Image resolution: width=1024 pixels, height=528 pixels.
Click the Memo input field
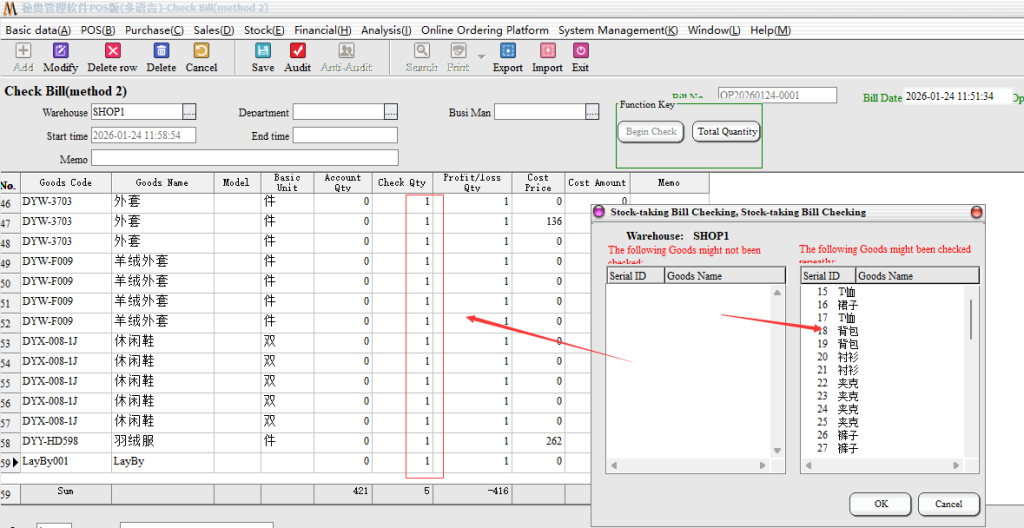click(245, 158)
